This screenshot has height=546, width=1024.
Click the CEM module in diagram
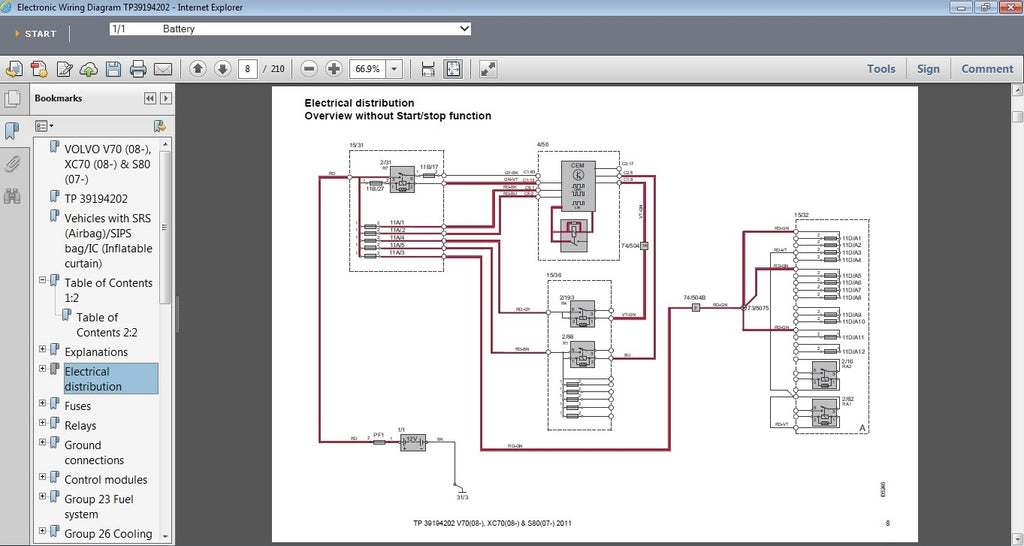[x=578, y=186]
